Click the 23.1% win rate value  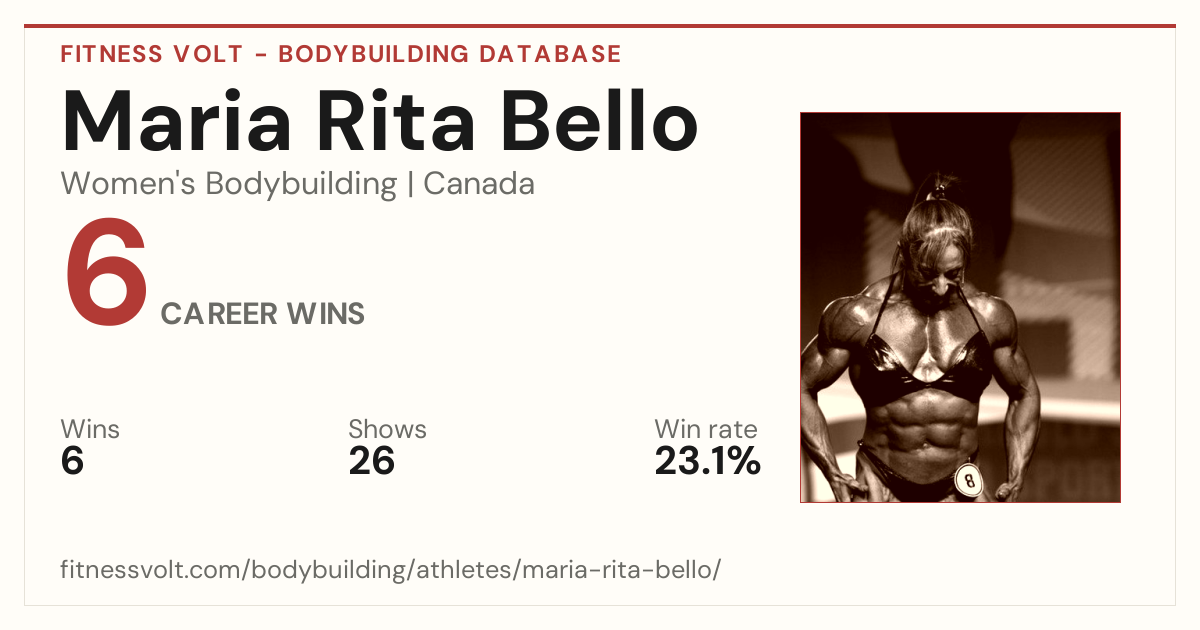[708, 461]
